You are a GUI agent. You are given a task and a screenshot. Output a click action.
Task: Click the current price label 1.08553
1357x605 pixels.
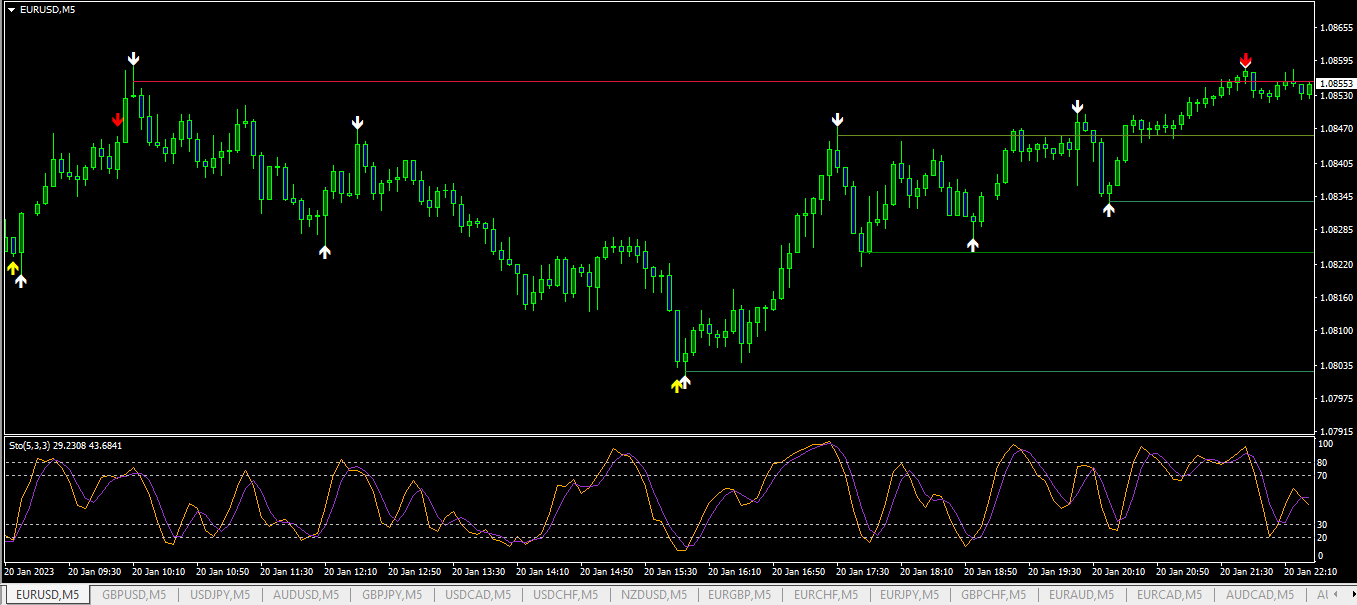[x=1335, y=84]
